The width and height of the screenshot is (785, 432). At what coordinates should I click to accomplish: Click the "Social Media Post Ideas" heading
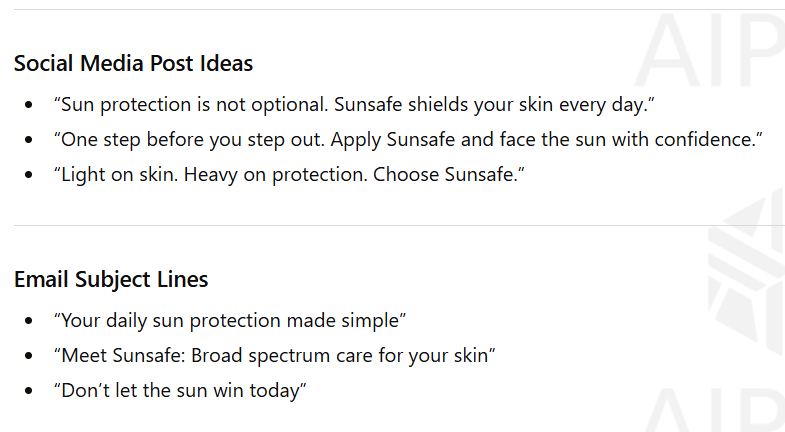[x=133, y=64]
